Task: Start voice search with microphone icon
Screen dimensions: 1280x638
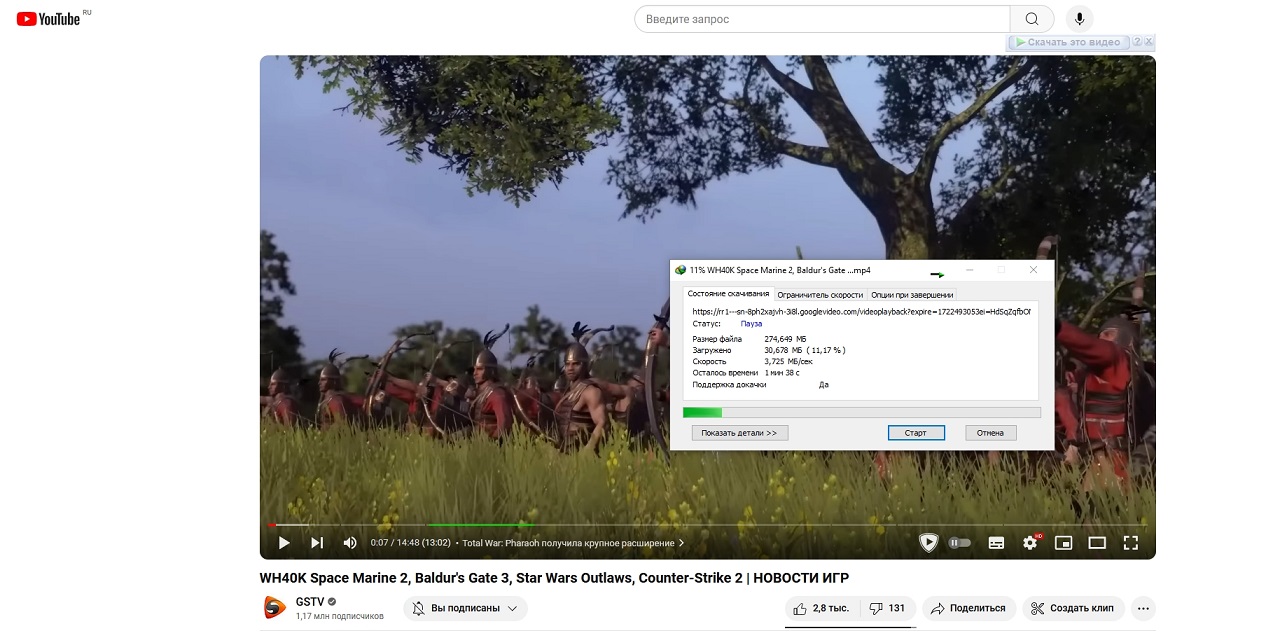Action: (x=1079, y=19)
